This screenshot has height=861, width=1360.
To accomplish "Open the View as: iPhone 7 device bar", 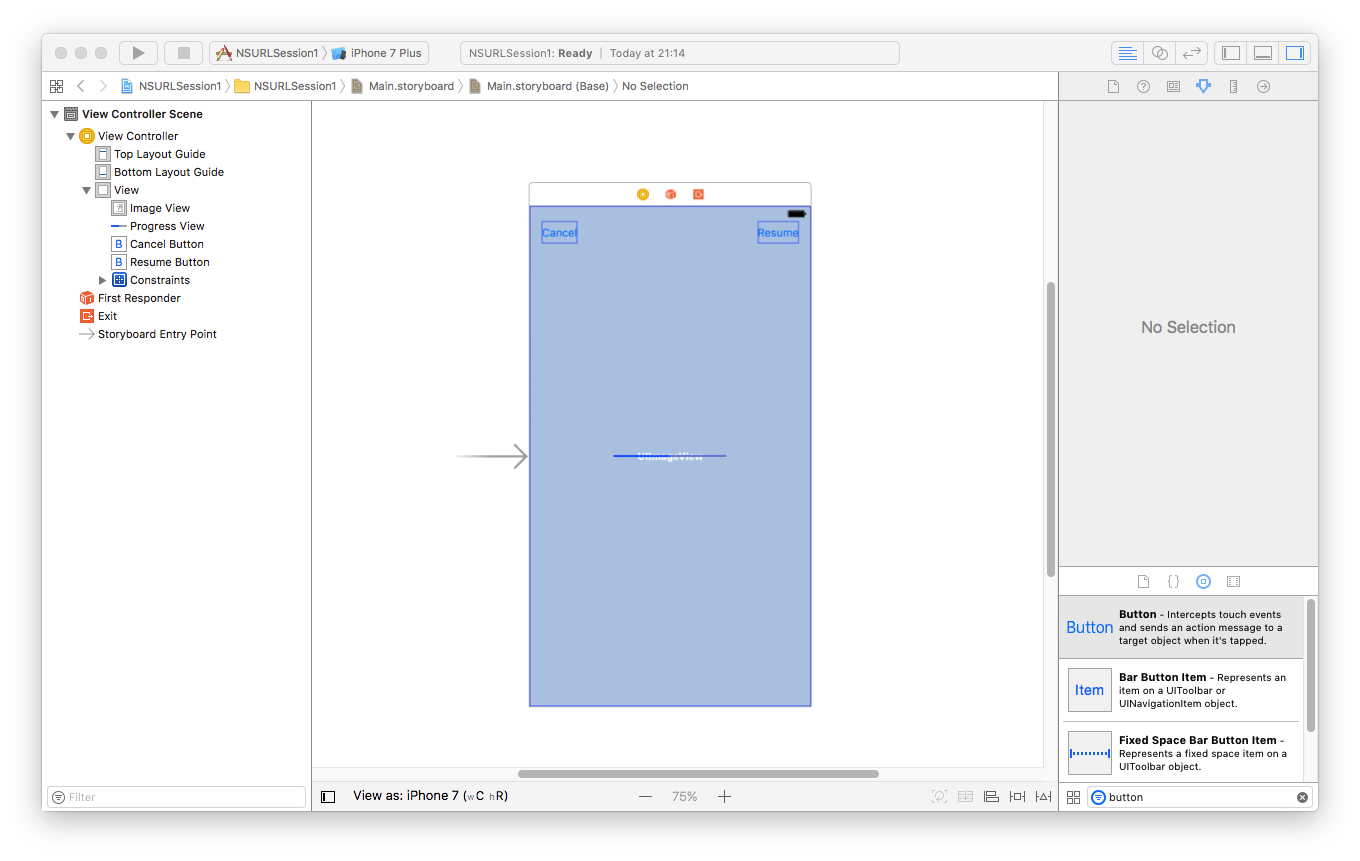I will click(430, 796).
